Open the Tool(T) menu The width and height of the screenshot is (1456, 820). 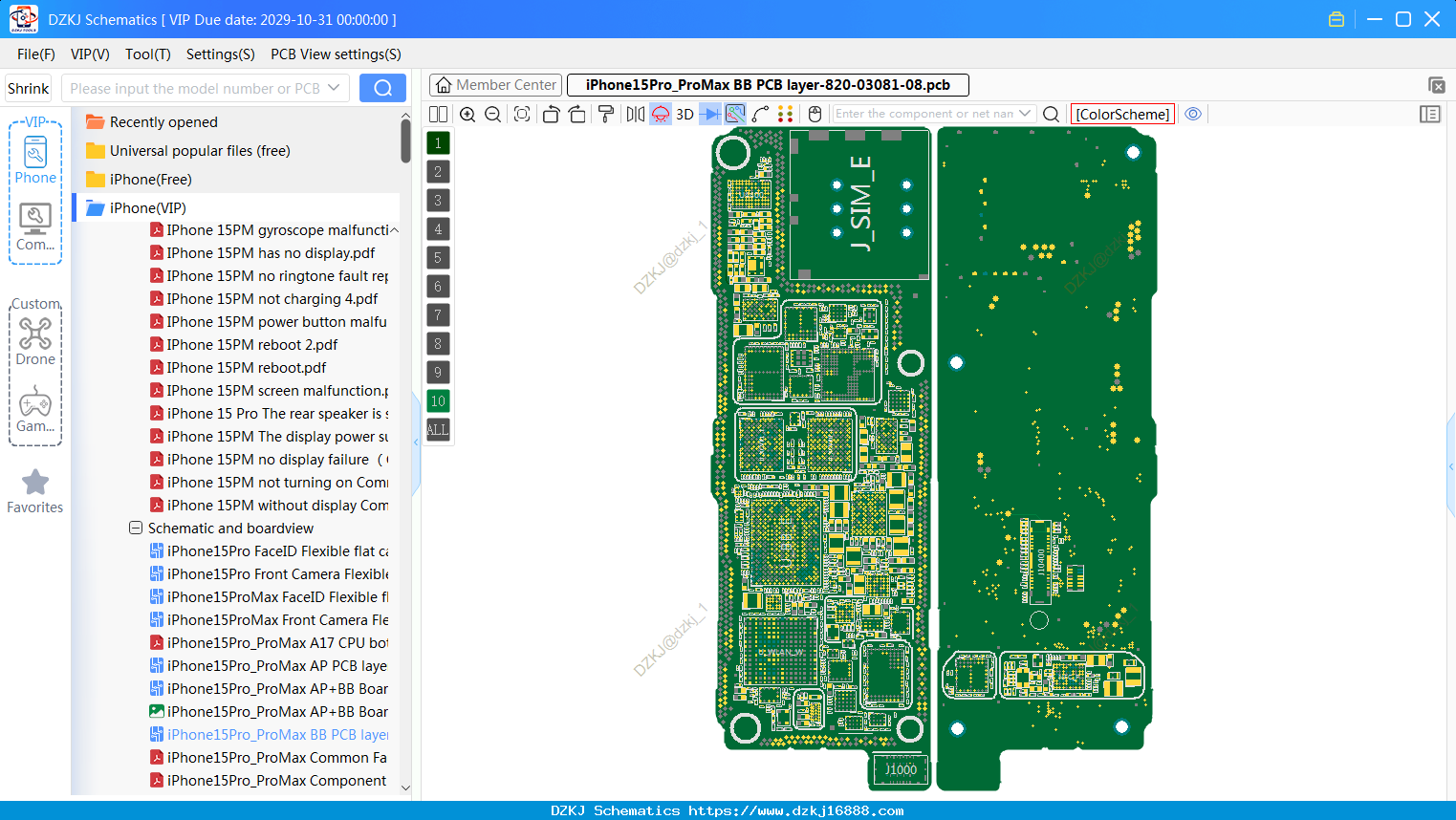tap(148, 54)
